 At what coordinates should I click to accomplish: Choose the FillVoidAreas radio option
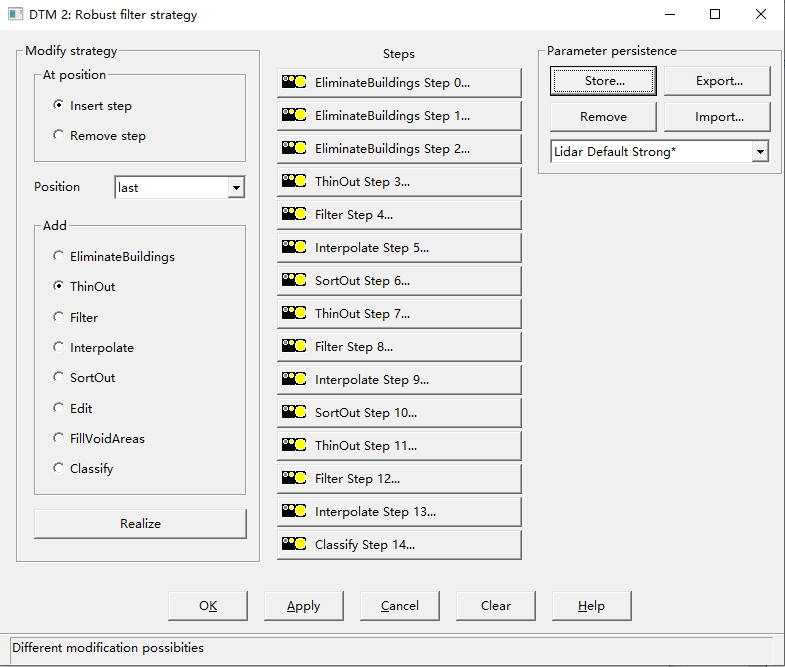[x=59, y=439]
